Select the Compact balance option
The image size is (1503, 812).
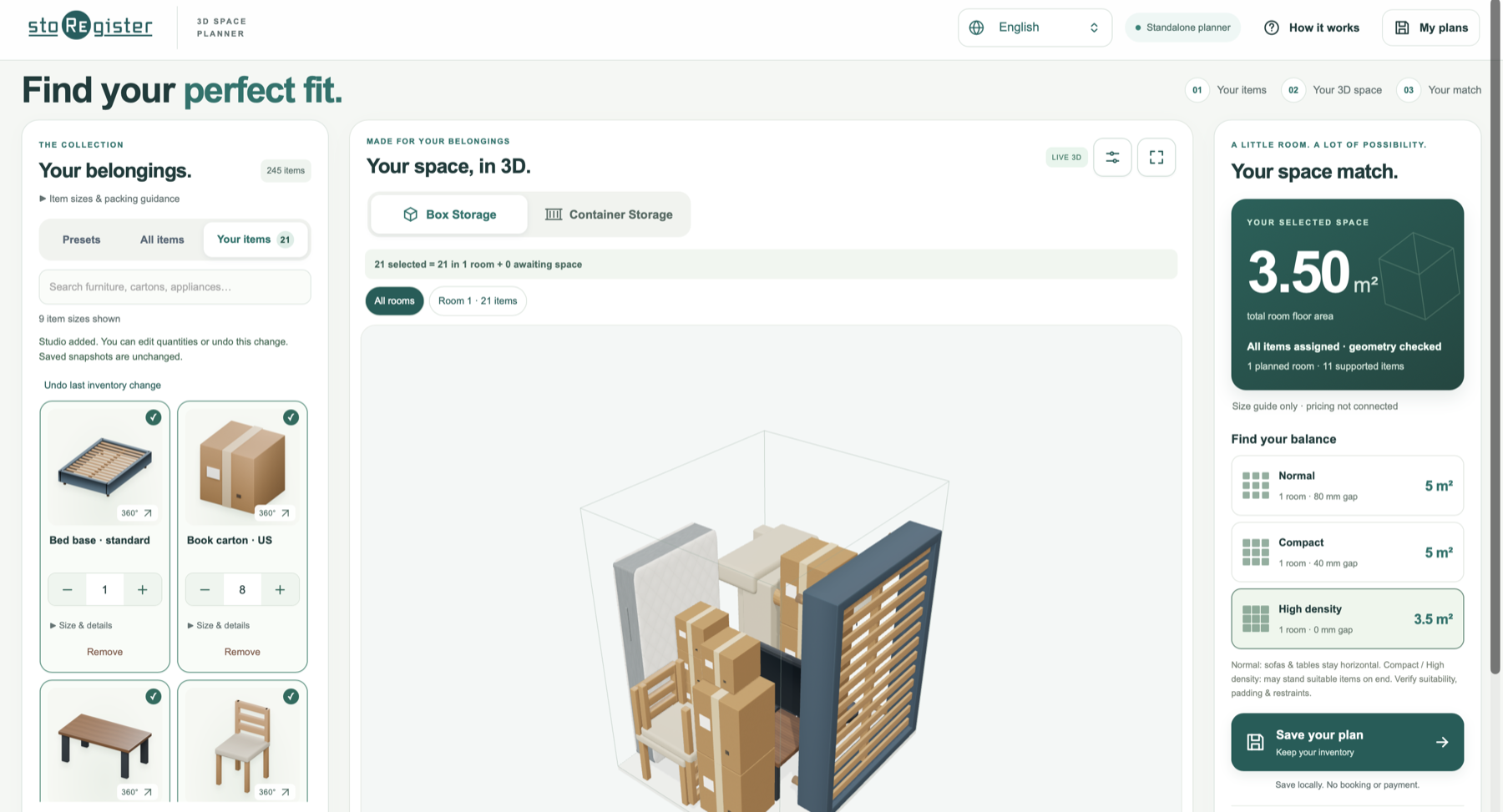pyautogui.click(x=1347, y=552)
